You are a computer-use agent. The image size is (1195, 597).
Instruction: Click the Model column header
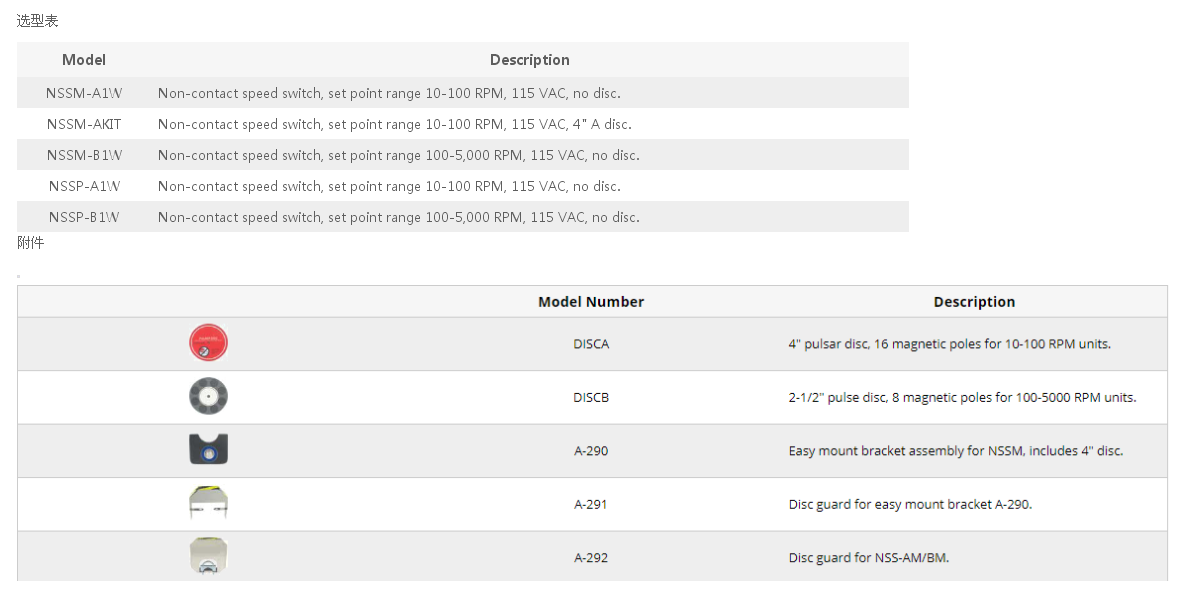click(84, 59)
